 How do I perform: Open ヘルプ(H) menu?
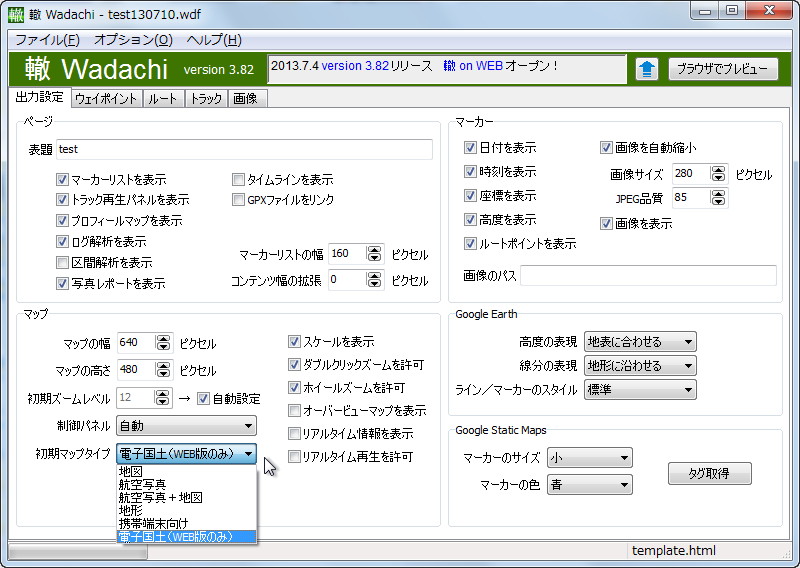coord(214,40)
